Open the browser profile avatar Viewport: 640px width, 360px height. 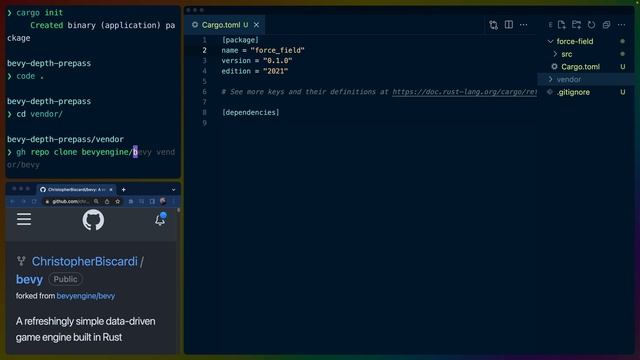point(163,201)
